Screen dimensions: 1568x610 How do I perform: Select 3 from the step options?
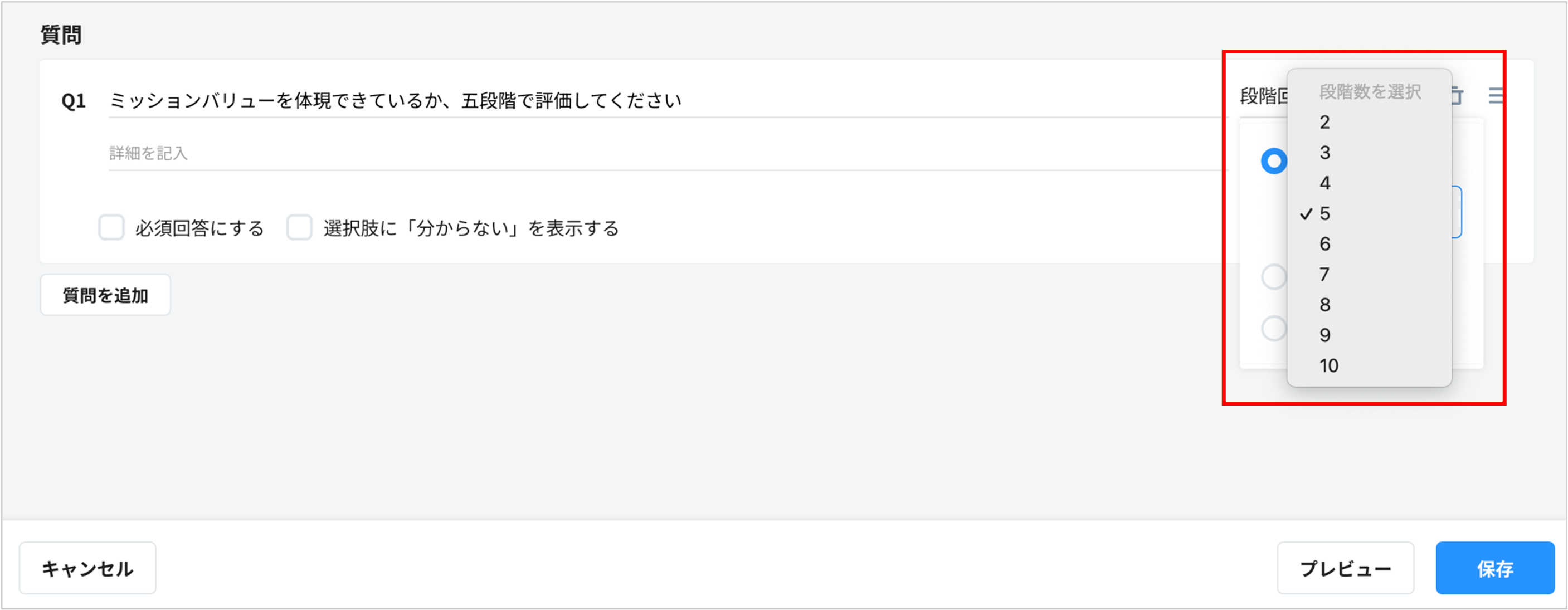(x=1324, y=153)
